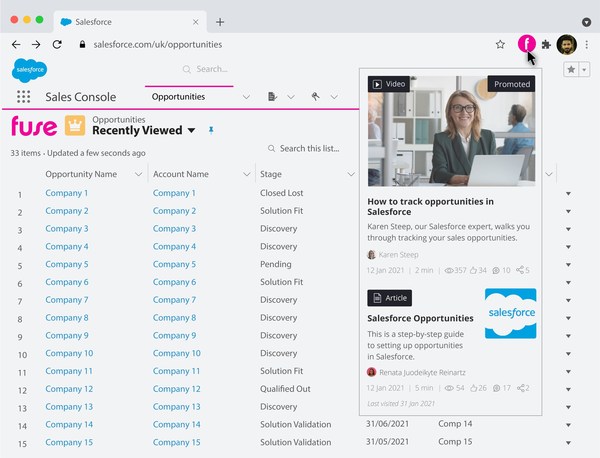Viewport: 600px width, 458px height.
Task: Sort by the Account Name column header
Action: pyautogui.click(x=181, y=174)
